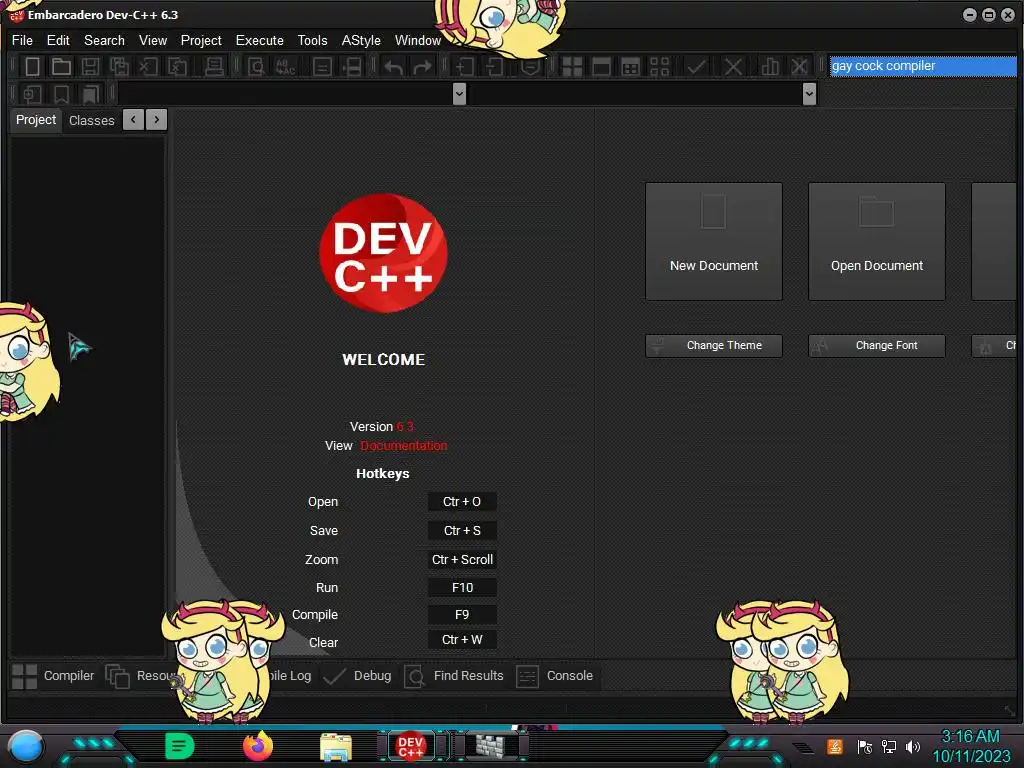Click the Undo arrow icon

pyautogui.click(x=393, y=67)
